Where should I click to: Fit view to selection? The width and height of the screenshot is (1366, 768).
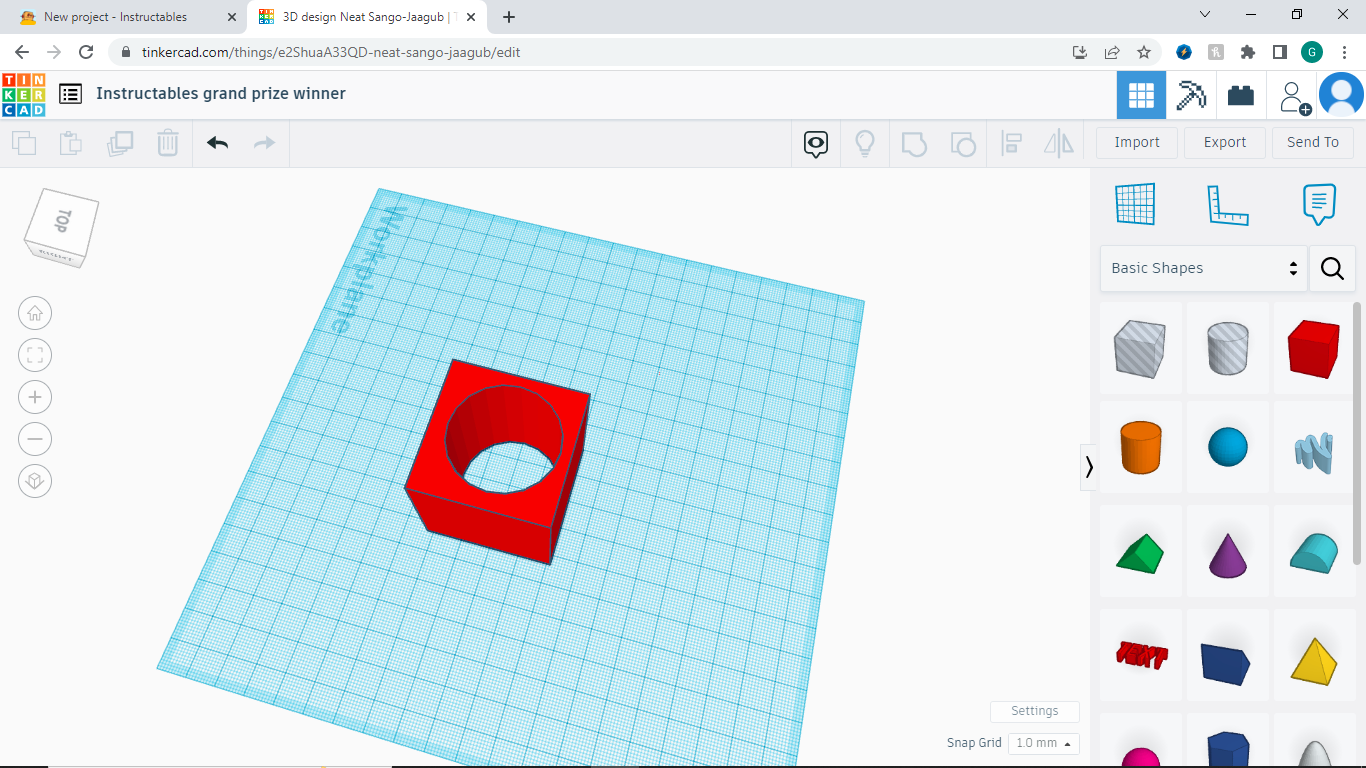[x=35, y=355]
